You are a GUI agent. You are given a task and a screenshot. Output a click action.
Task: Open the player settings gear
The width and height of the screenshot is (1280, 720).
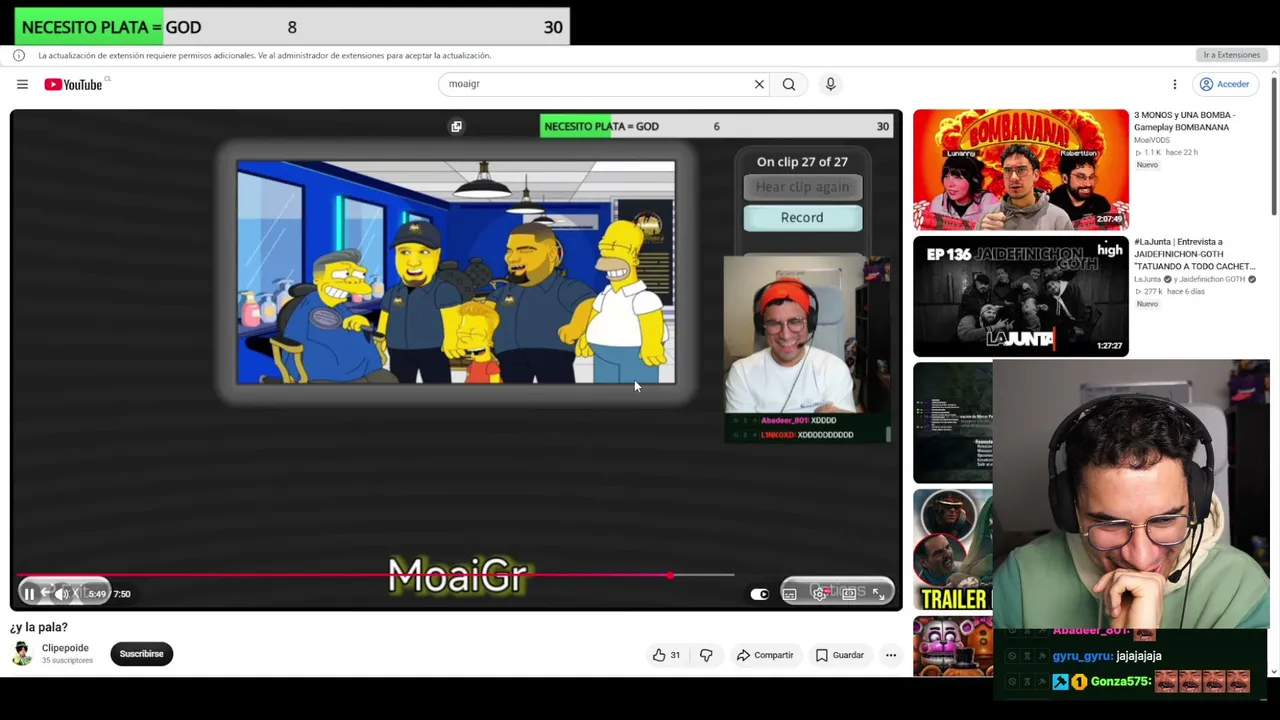tap(819, 594)
